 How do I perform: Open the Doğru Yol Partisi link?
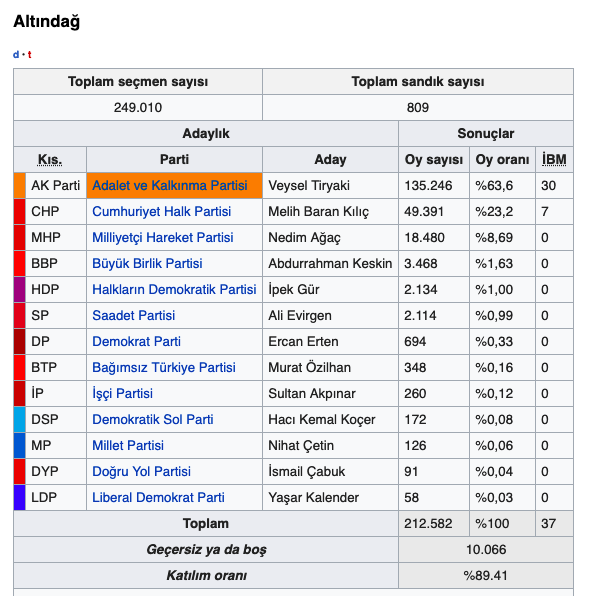(141, 472)
